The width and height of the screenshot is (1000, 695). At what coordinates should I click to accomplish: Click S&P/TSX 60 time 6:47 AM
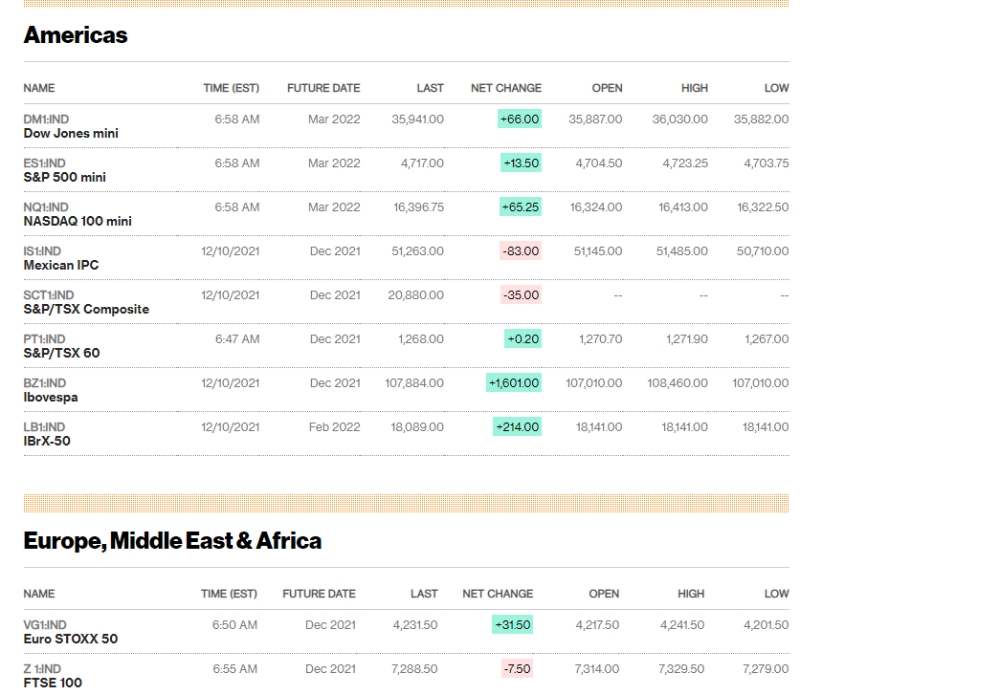click(x=237, y=339)
